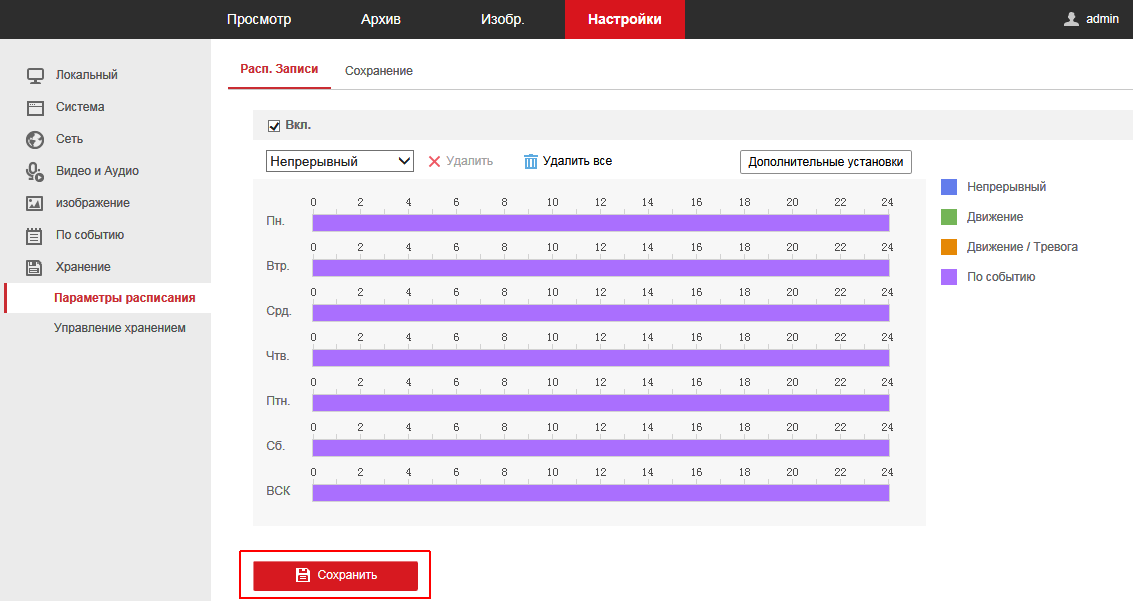The height and width of the screenshot is (601, 1133).
Task: Open the Изобр. tab
Action: pos(502,20)
